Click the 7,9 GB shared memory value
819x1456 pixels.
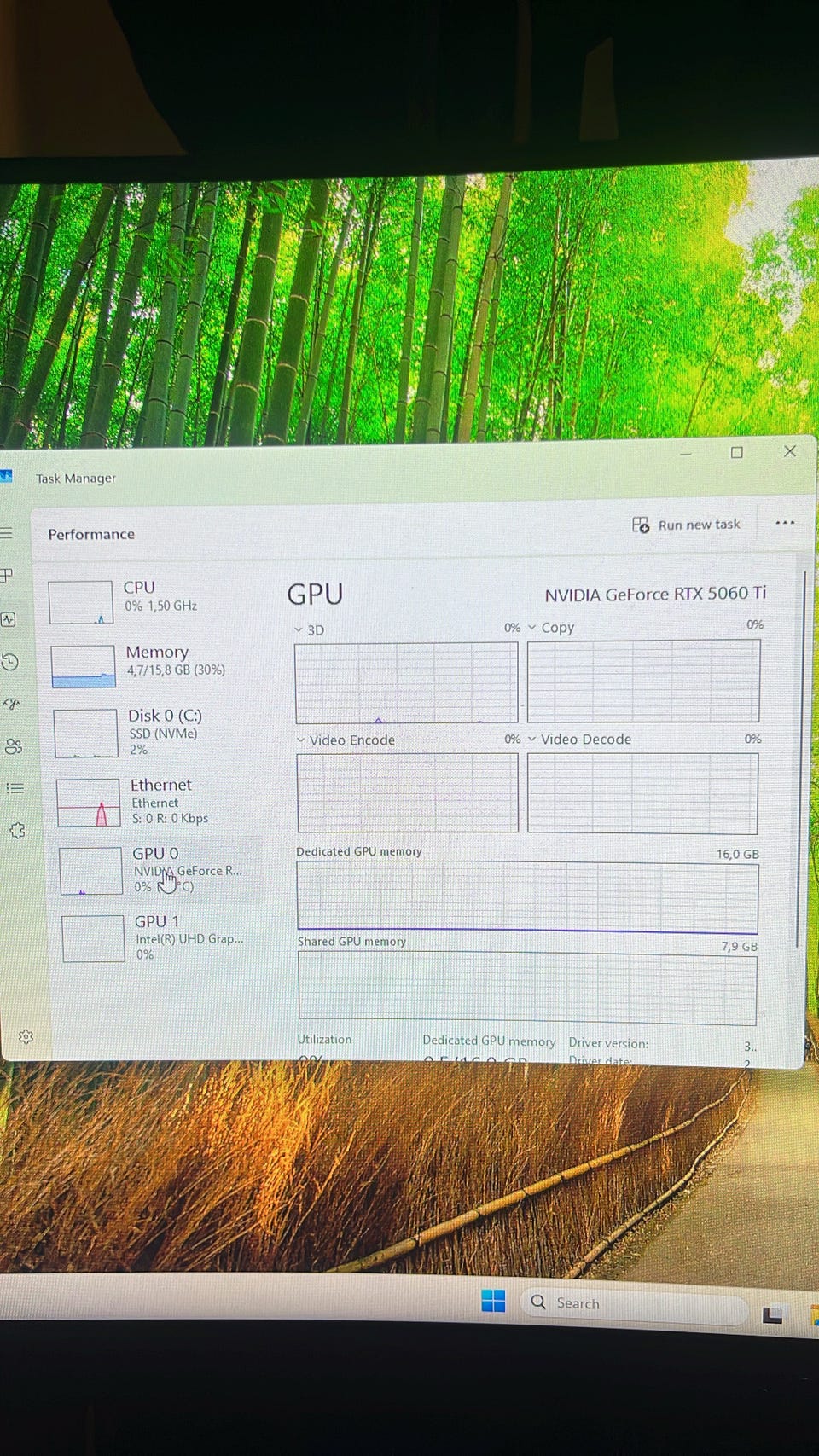coord(739,946)
